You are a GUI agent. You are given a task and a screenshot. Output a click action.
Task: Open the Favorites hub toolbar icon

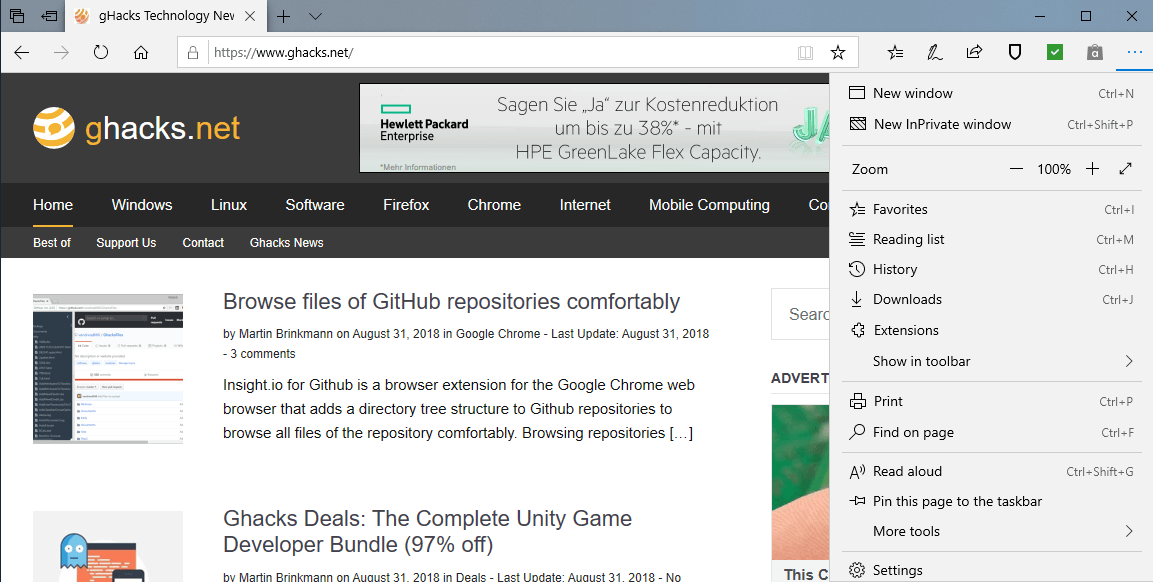pyautogui.click(x=895, y=52)
